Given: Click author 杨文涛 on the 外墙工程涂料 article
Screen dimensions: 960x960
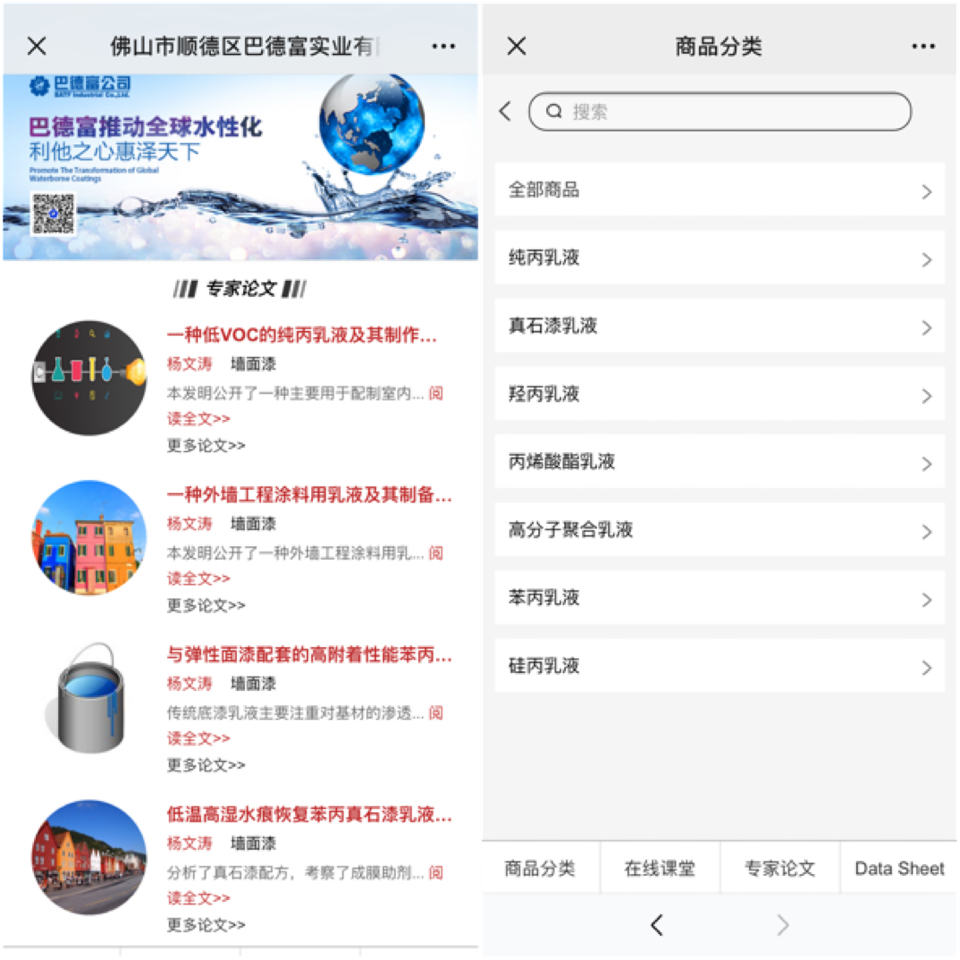Looking at the screenshot, I should tap(189, 523).
